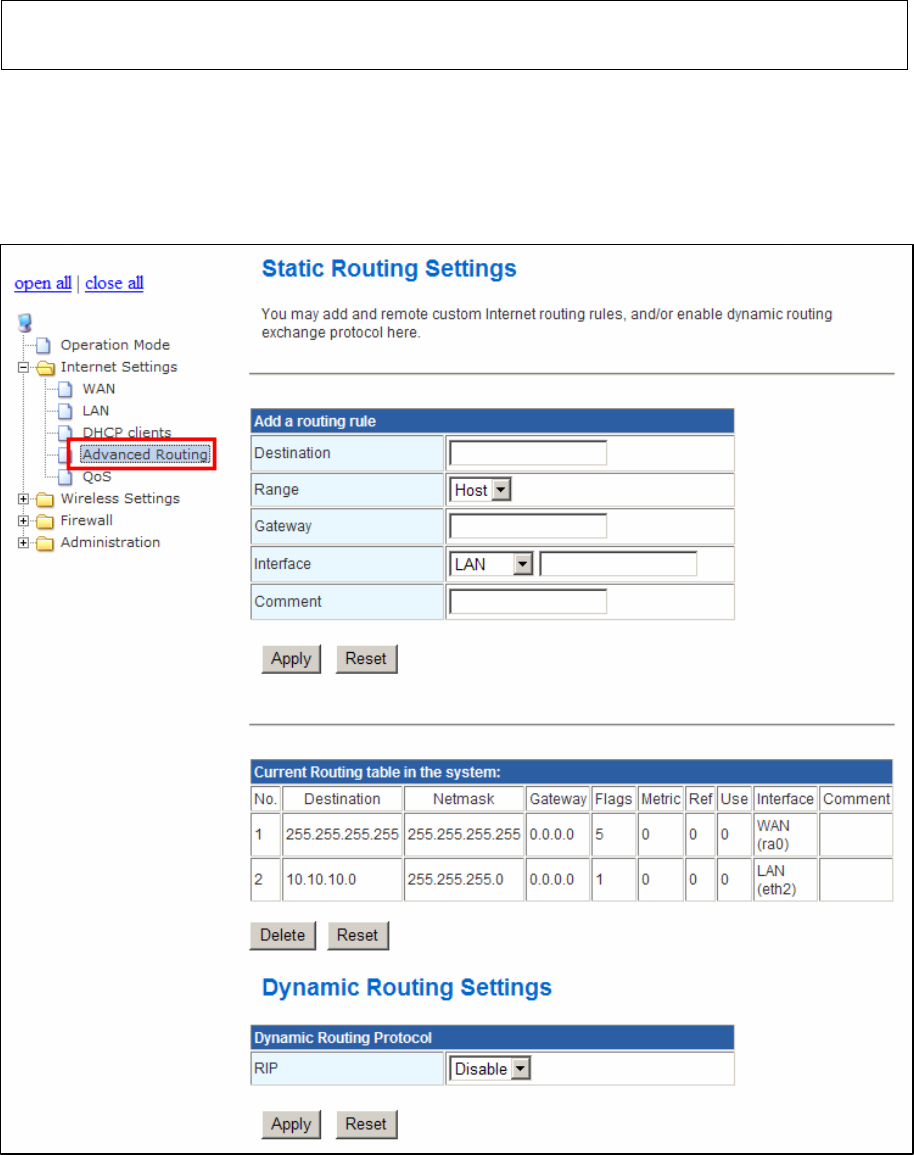The image size is (914, 1155).
Task: Focus the Destination input field
Action: tap(528, 453)
